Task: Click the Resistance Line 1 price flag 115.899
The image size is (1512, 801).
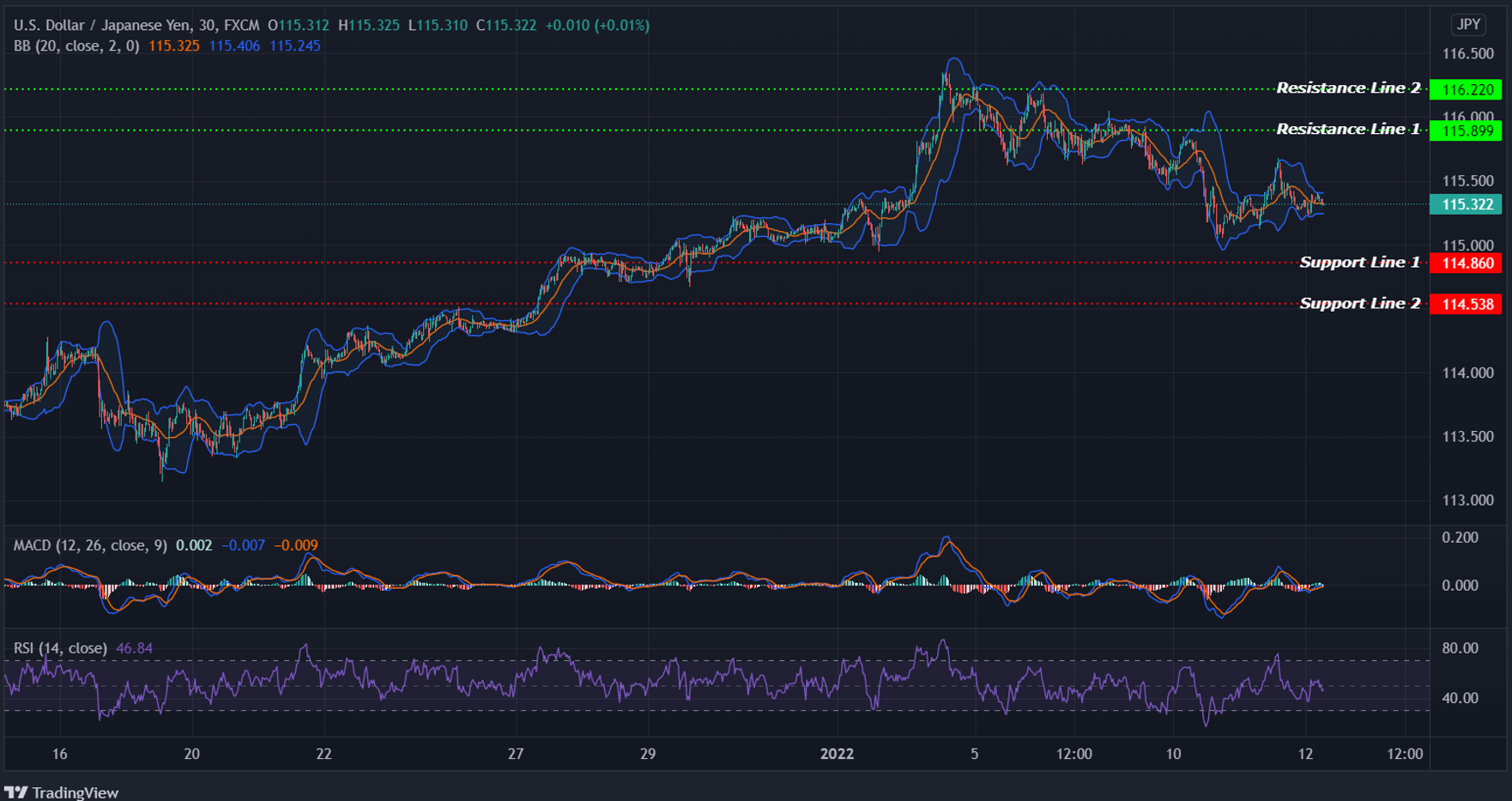Action: point(1464,130)
